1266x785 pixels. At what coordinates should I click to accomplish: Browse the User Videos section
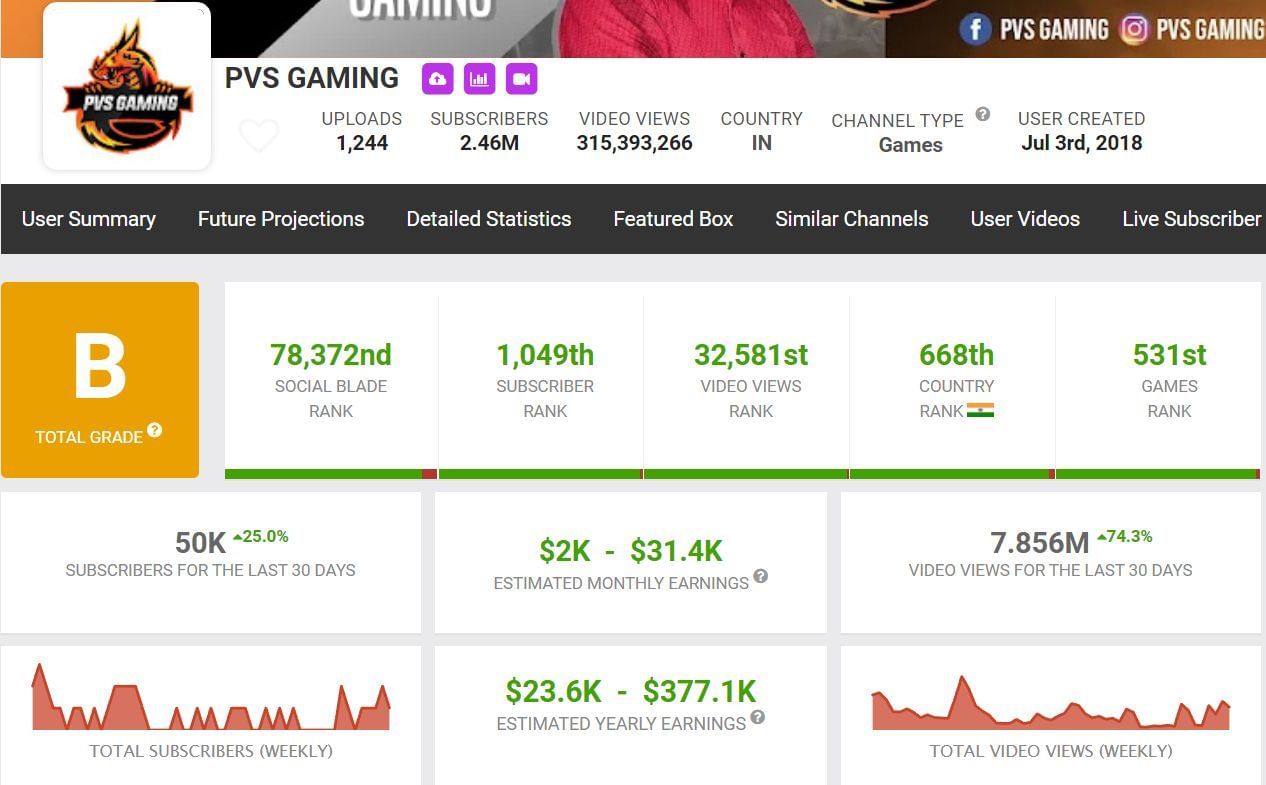click(1025, 219)
